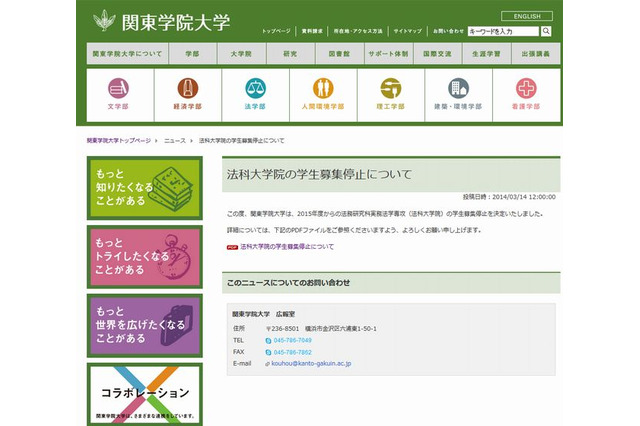Click the このニュースについてのお問い合わせ heading
The height and width of the screenshot is (426, 640).
point(288,283)
